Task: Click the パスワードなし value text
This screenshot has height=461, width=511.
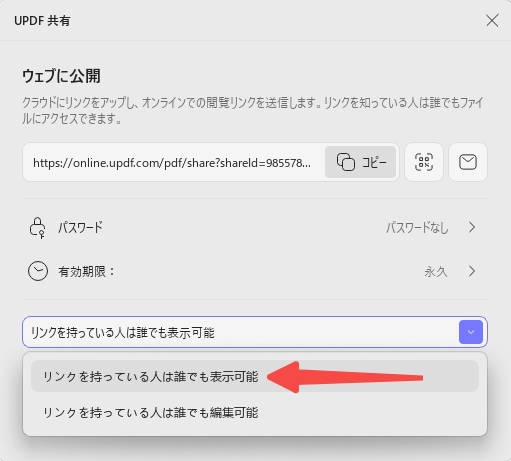Action: (417, 228)
